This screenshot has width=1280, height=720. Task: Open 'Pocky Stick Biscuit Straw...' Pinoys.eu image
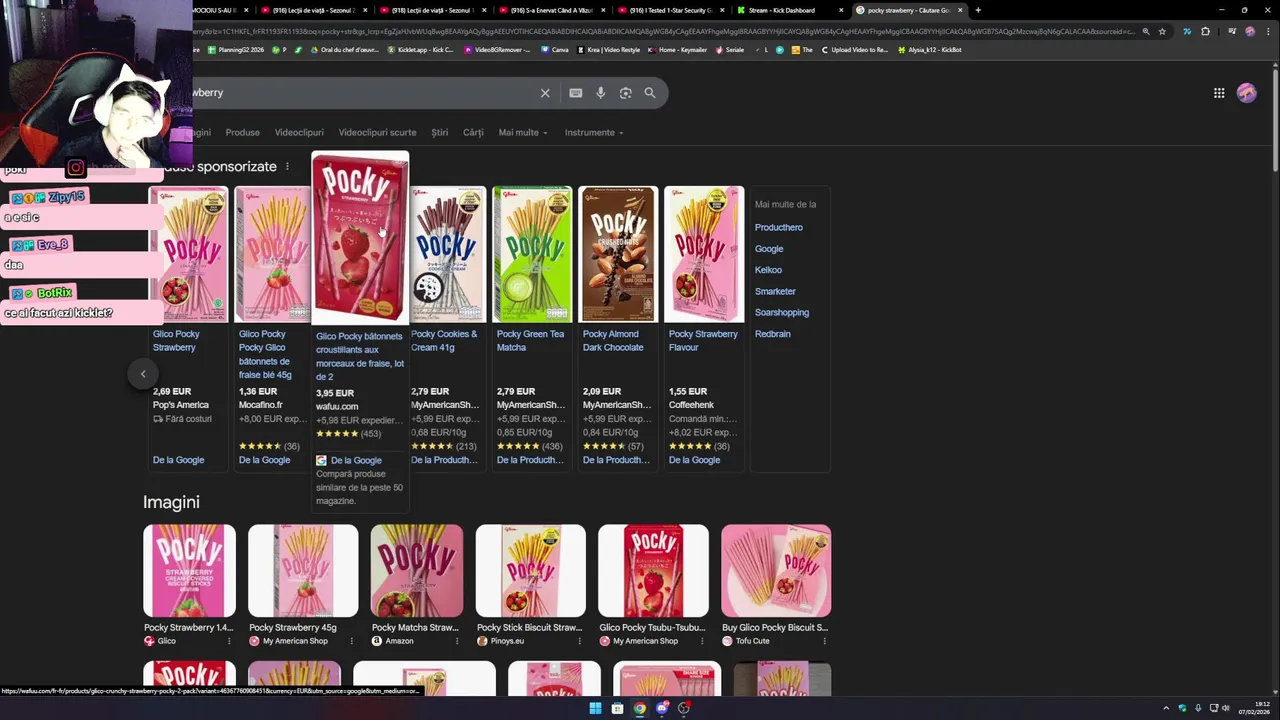531,571
